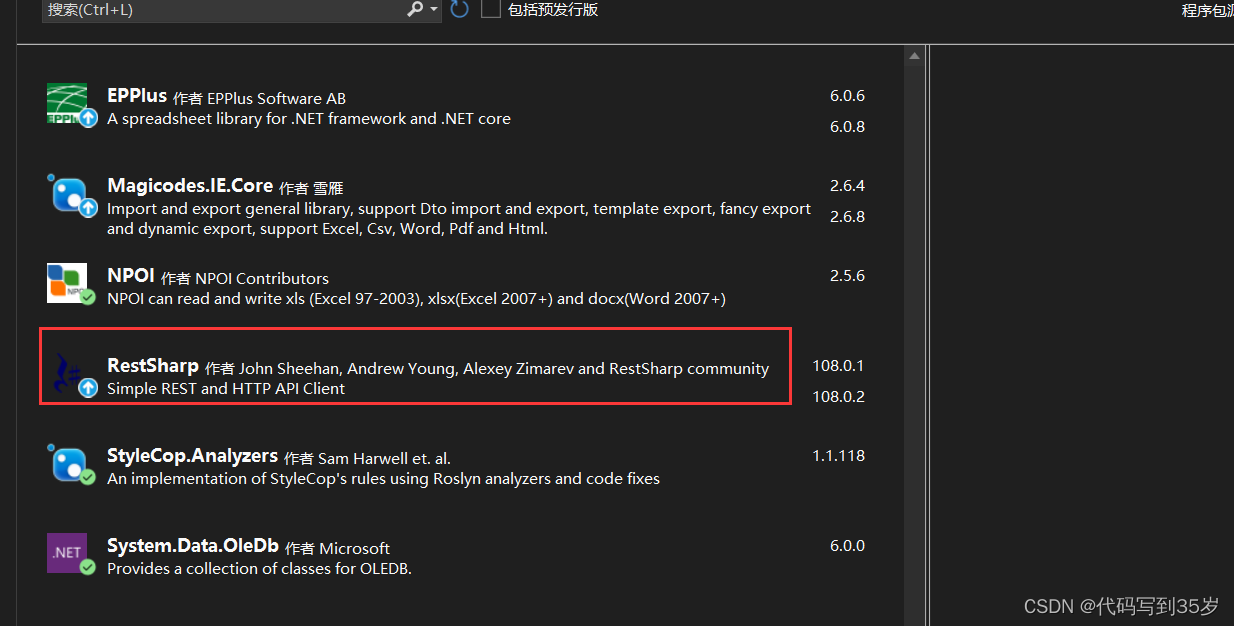Viewport: 1234px width, 626px height.
Task: Click RestSharp available version 108.0.2
Action: pyautogui.click(x=838, y=396)
